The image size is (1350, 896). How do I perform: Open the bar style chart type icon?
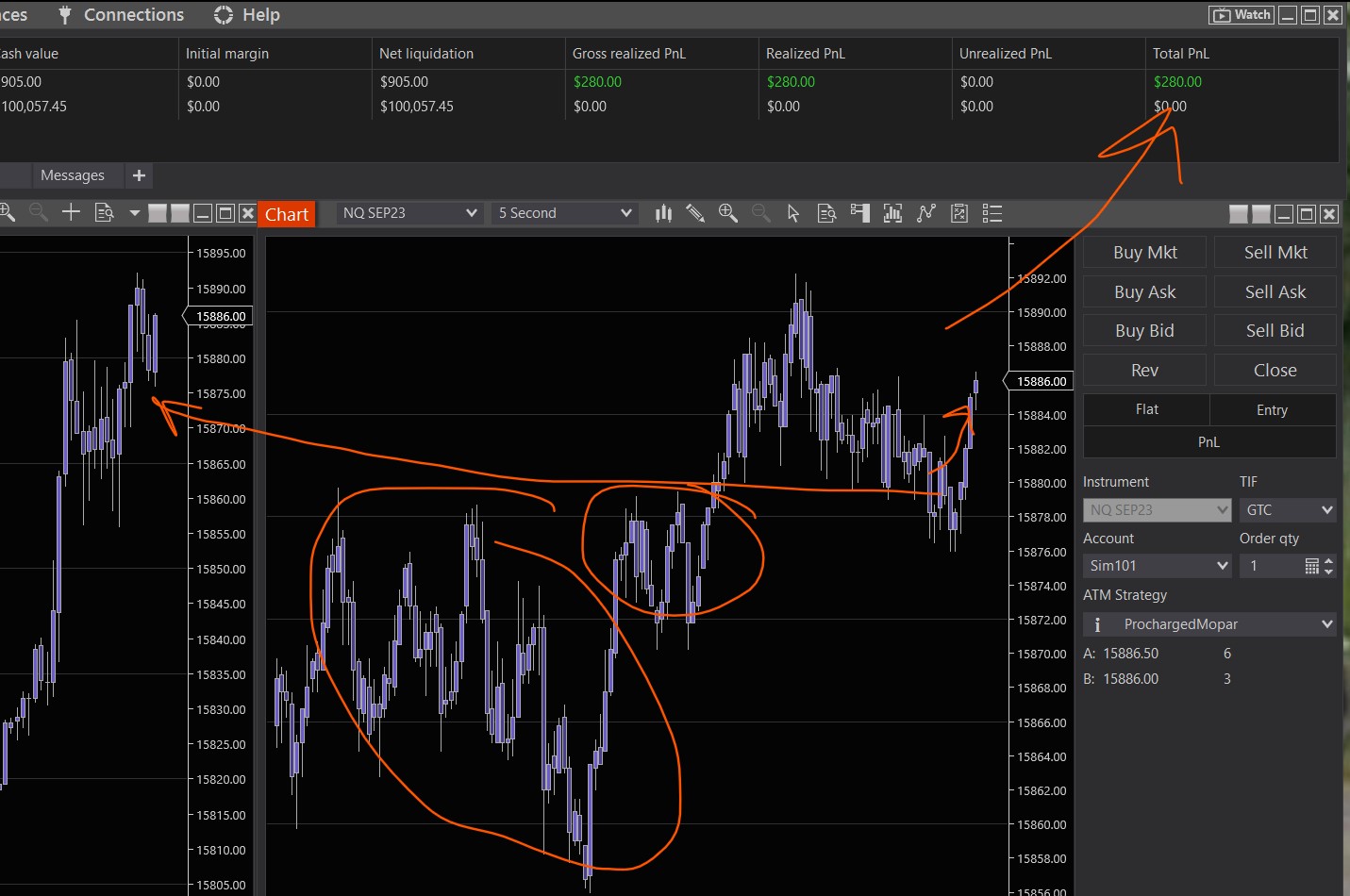pyautogui.click(x=663, y=213)
